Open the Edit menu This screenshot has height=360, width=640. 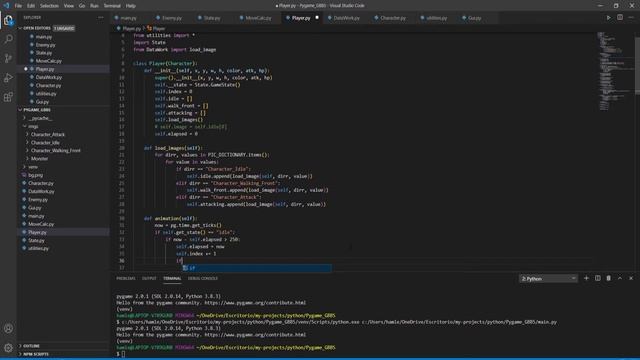coord(31,6)
